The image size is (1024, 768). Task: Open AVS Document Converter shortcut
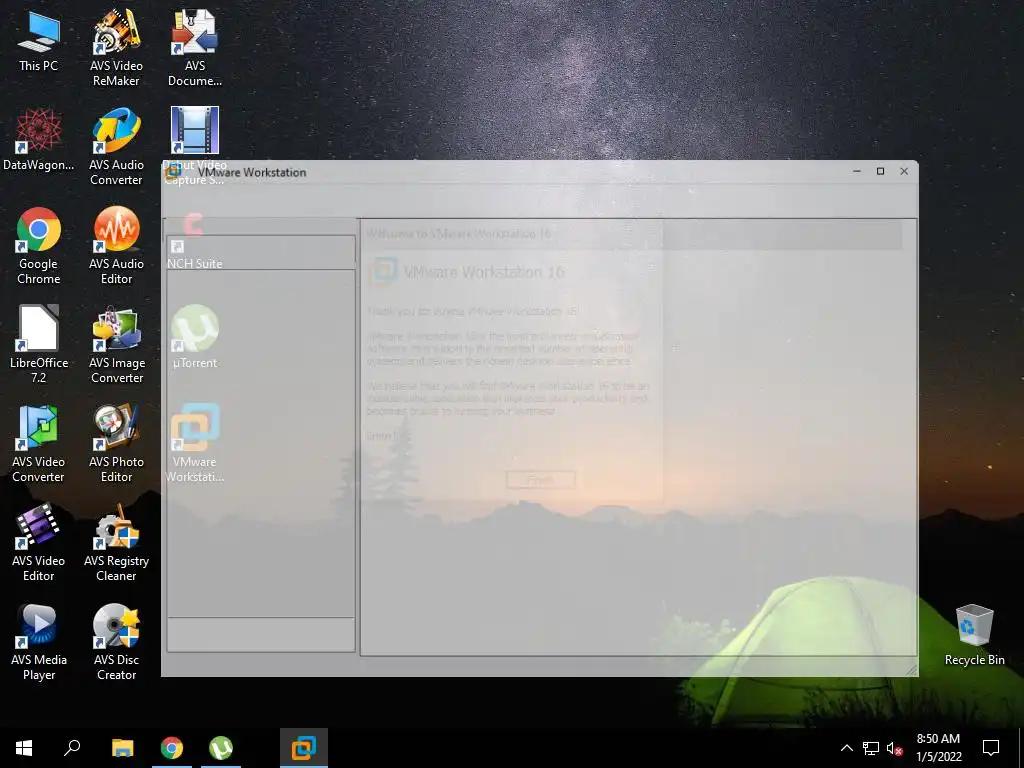tap(195, 47)
